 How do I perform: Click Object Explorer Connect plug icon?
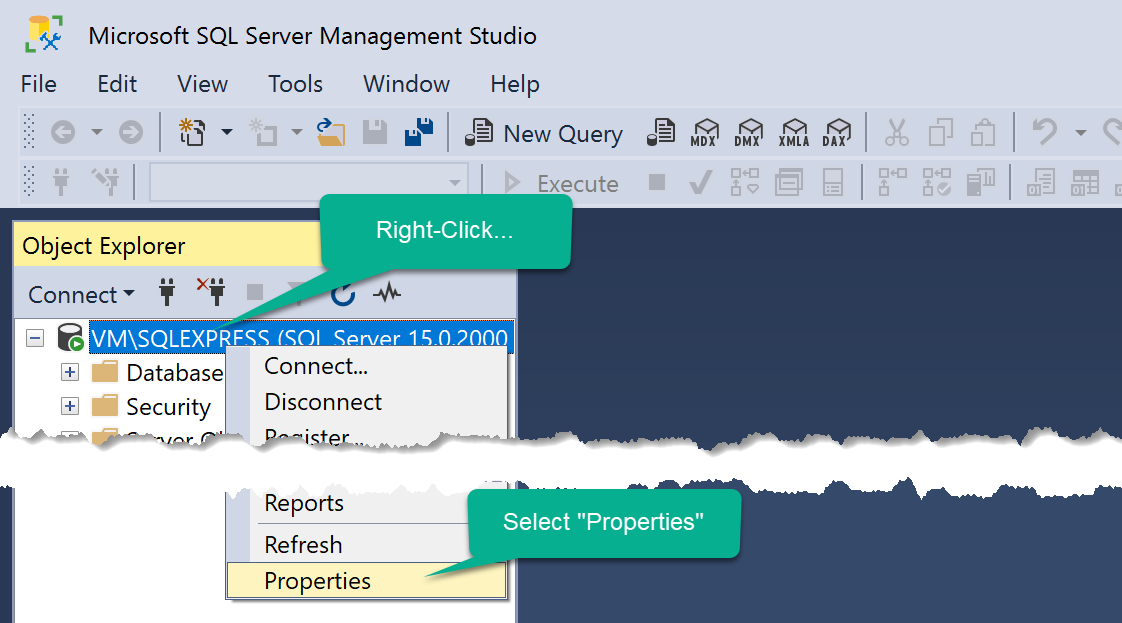[x=167, y=293]
